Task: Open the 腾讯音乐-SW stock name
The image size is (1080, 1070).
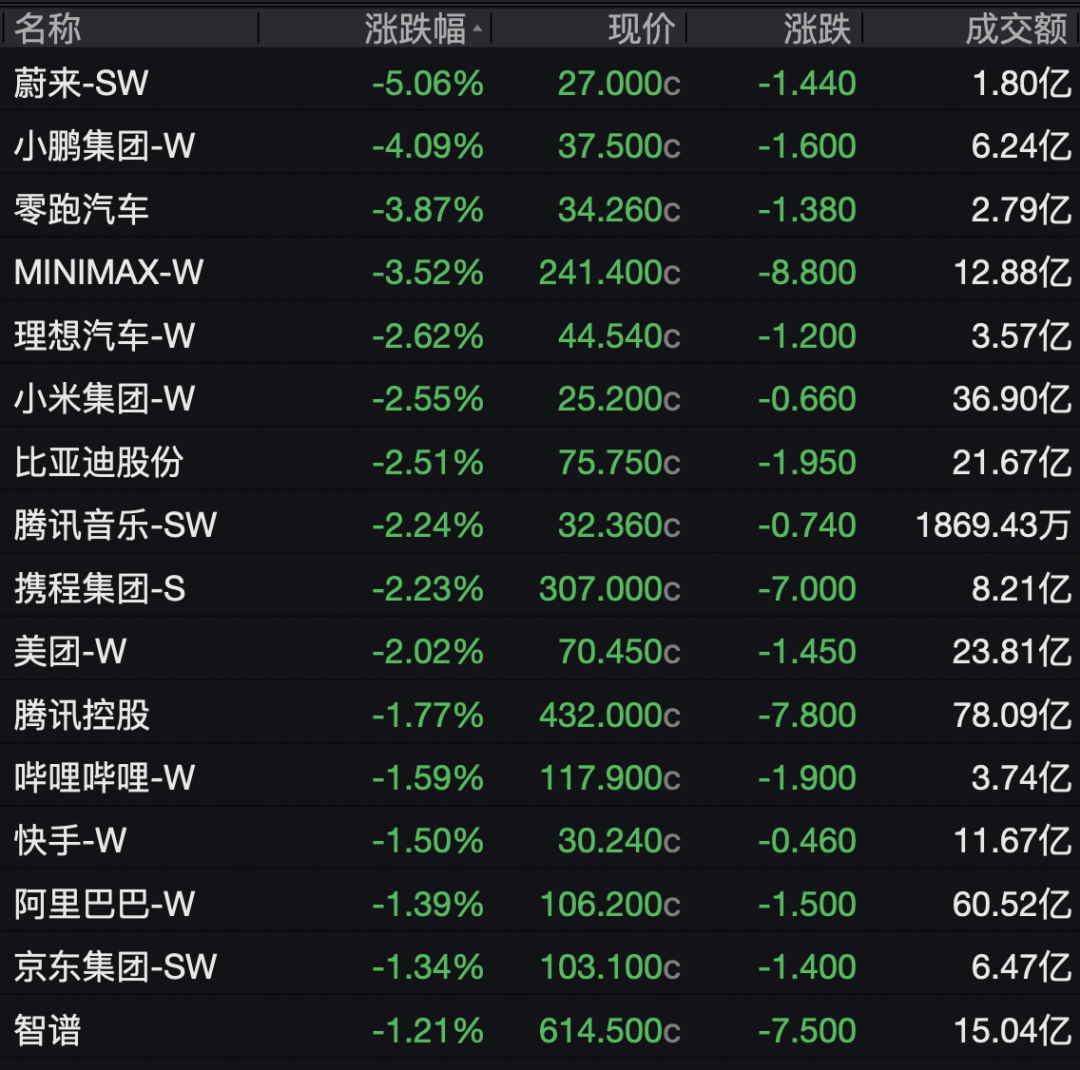Action: [116, 525]
